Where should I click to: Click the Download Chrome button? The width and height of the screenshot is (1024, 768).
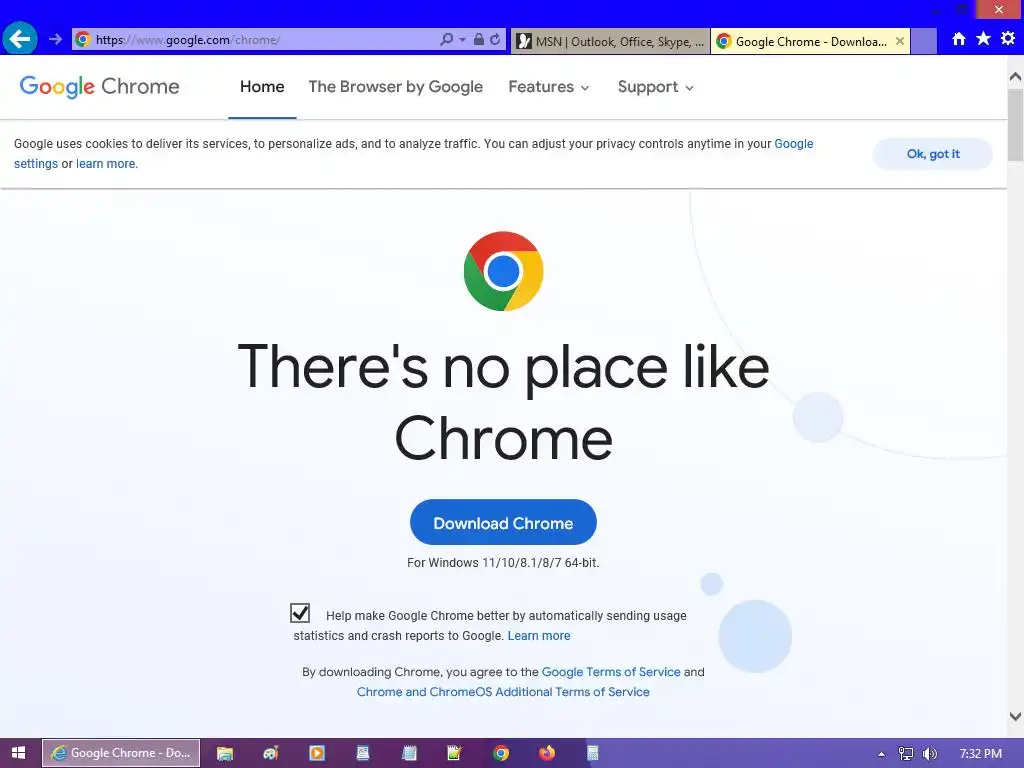504,522
